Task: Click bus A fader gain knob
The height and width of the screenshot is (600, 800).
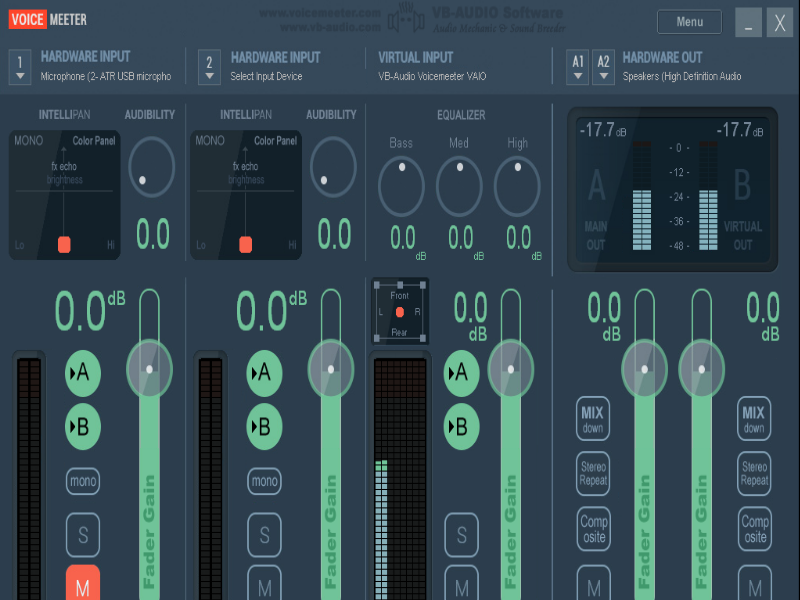Action: coord(645,369)
